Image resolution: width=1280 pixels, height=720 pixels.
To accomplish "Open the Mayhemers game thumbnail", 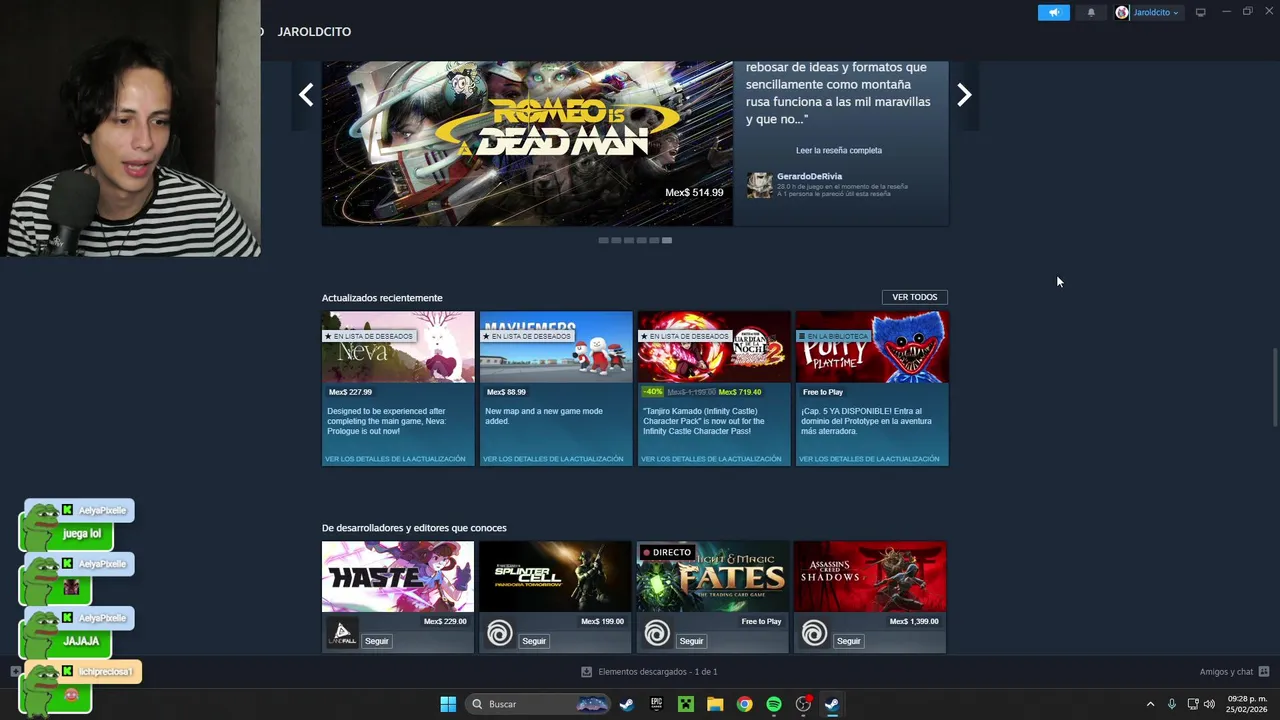I will 556,347.
